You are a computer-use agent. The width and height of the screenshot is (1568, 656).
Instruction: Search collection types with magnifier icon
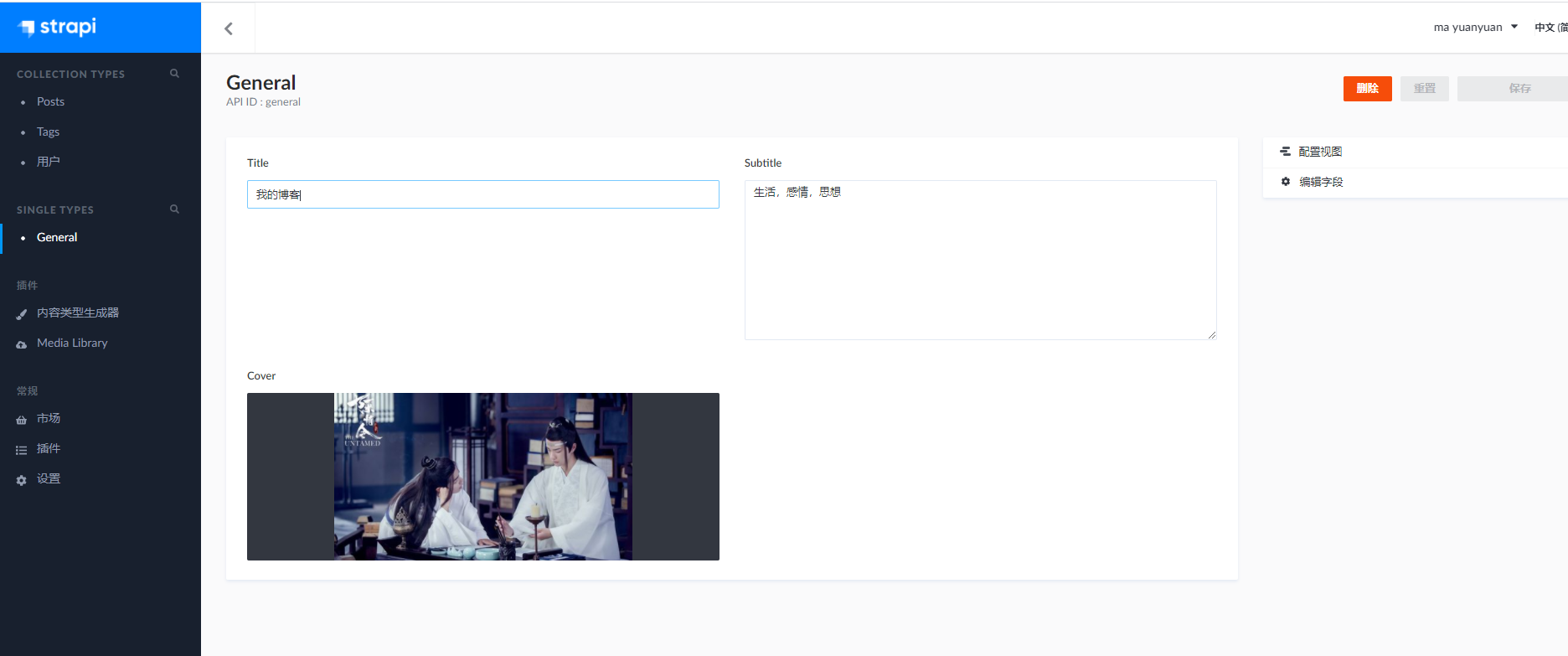(x=174, y=74)
